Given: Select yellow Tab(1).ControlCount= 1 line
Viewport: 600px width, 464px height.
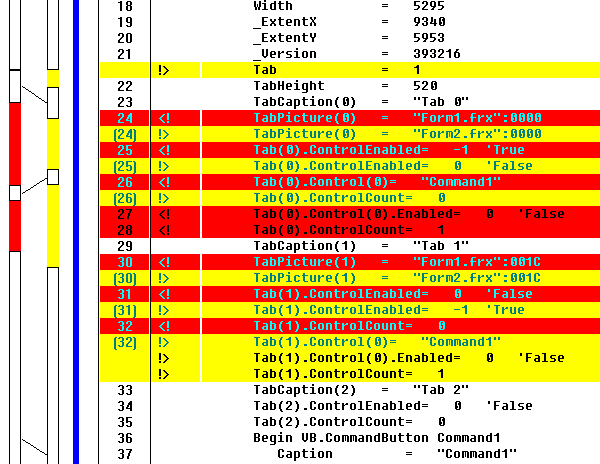Looking at the screenshot, I should 401,374.
